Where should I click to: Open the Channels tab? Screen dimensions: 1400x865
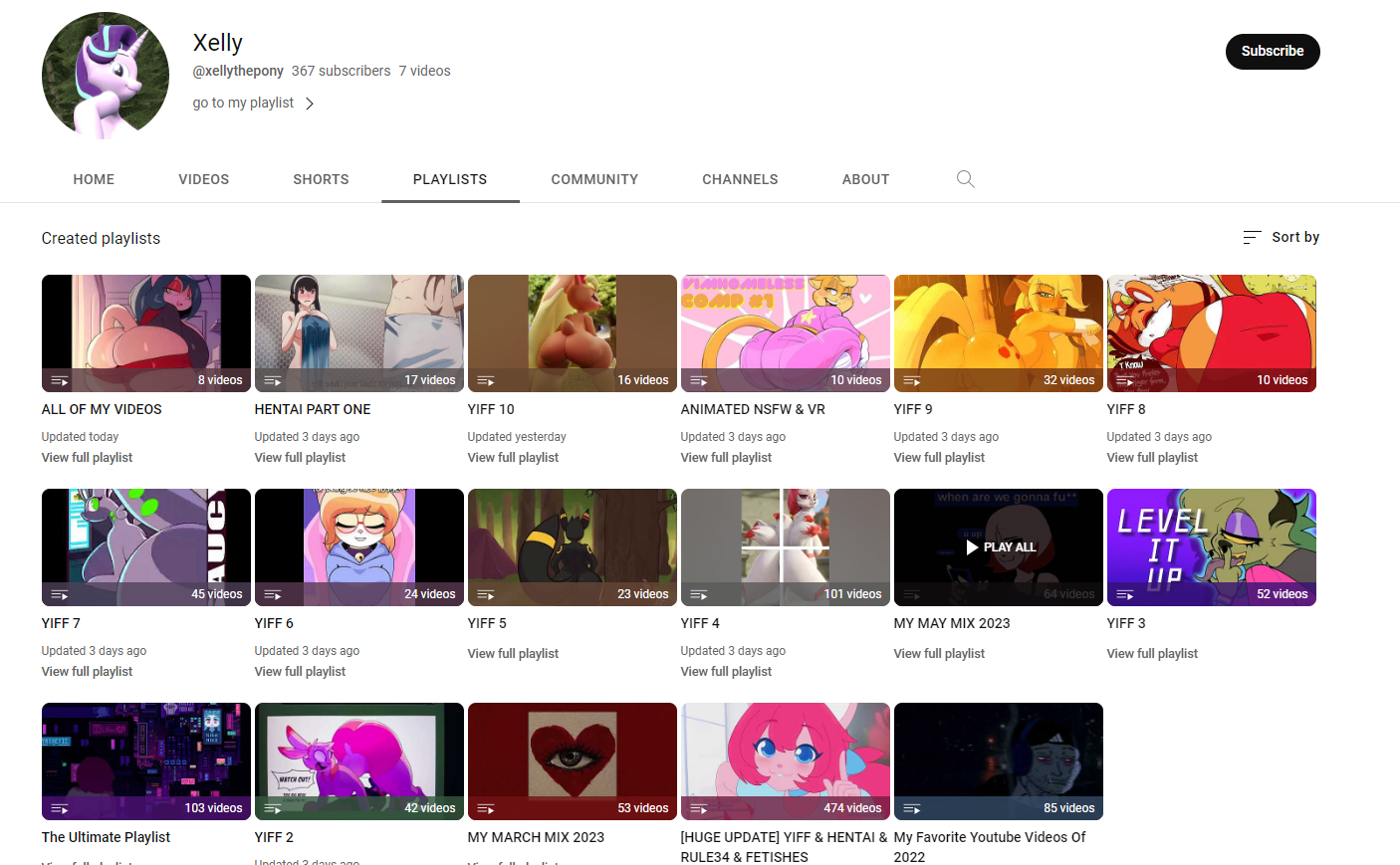point(740,179)
